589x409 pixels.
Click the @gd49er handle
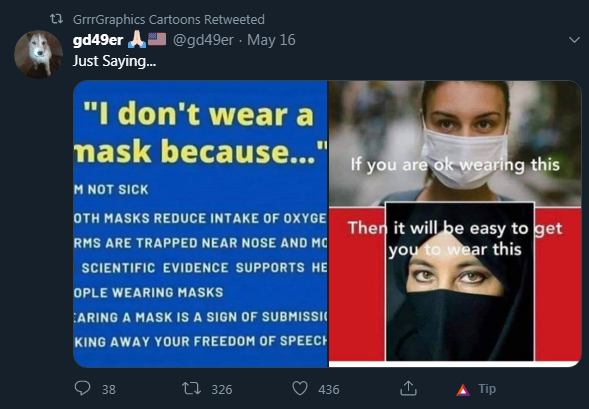click(x=203, y=40)
